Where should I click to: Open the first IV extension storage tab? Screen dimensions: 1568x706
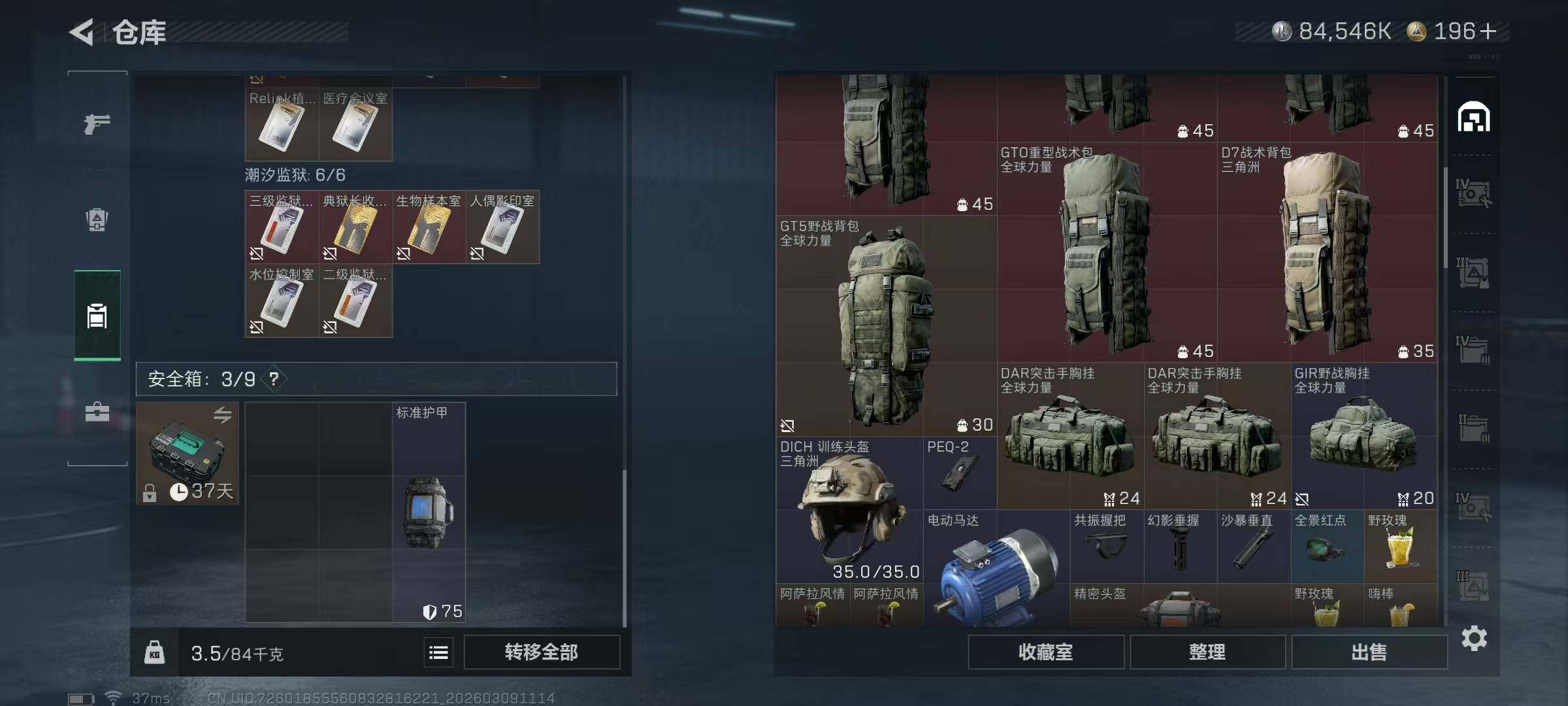click(1473, 194)
